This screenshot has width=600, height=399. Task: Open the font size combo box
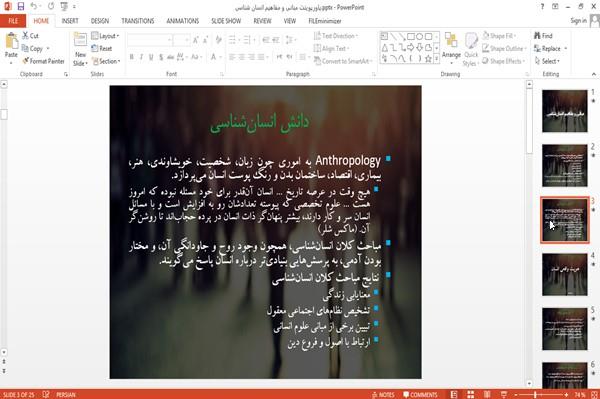181,40
